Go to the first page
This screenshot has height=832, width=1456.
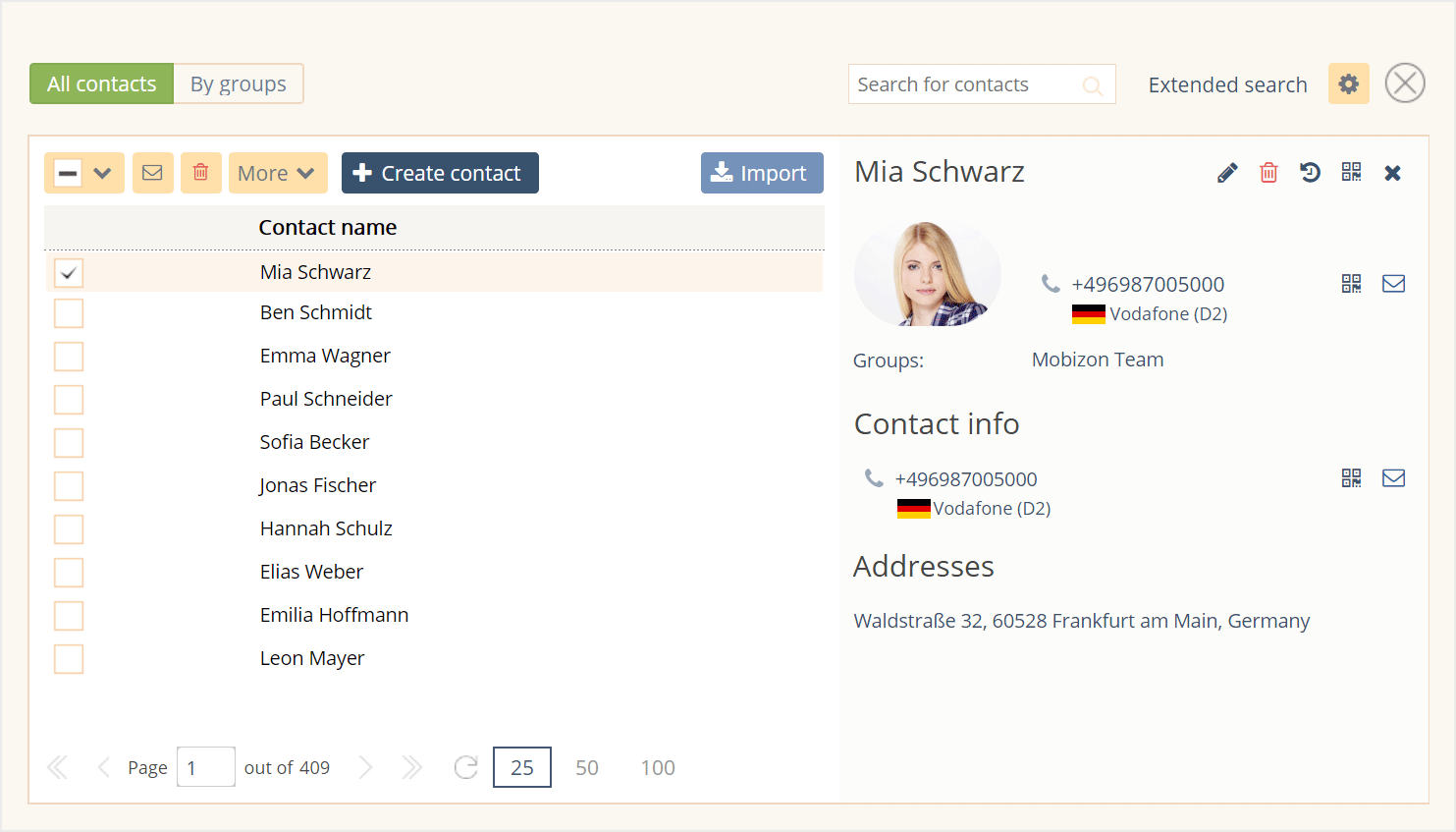58,767
